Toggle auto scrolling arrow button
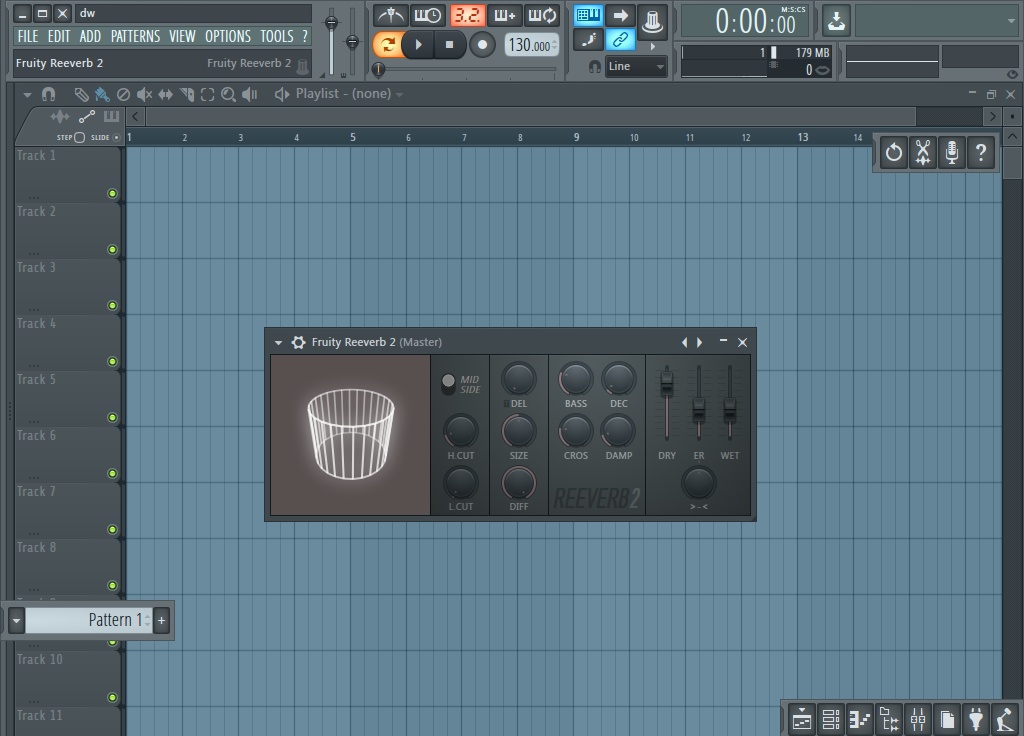This screenshot has height=736, width=1024. tap(620, 15)
